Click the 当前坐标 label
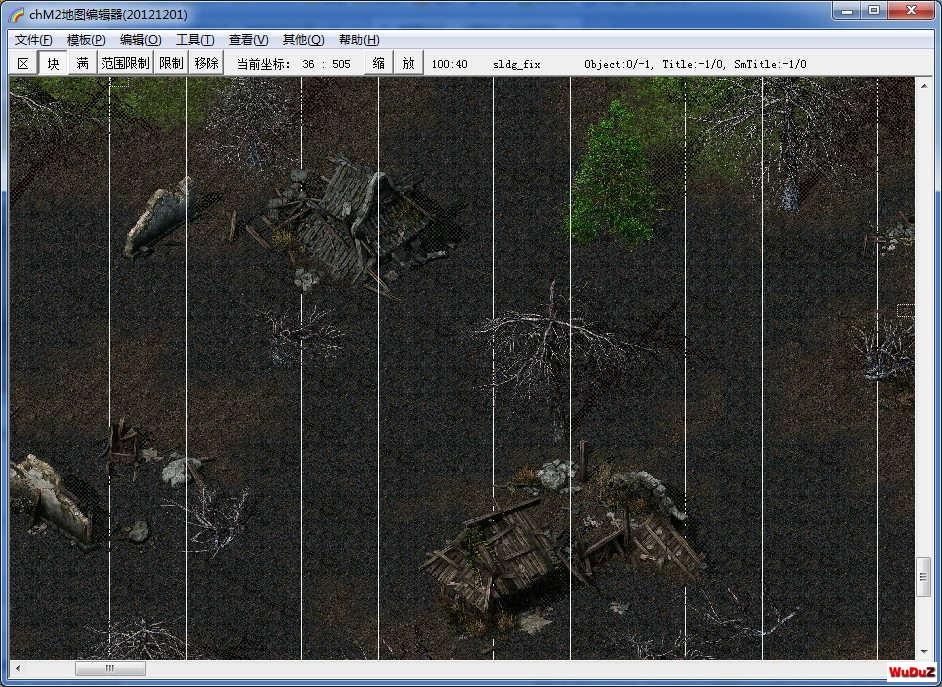942x687 pixels. (x=263, y=64)
